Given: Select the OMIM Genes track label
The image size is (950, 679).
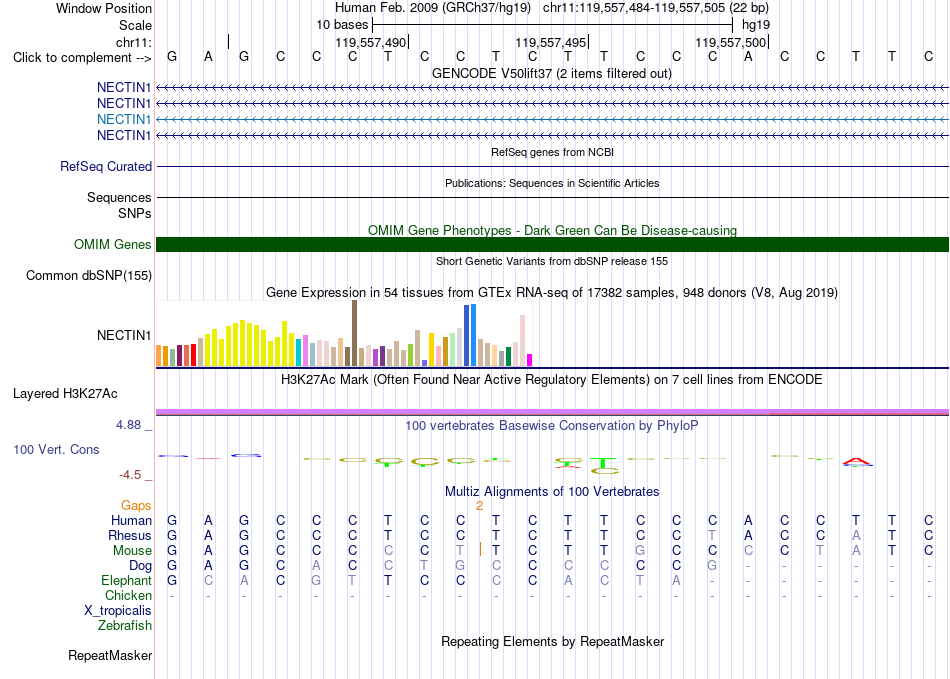Looking at the screenshot, I should coord(113,244).
